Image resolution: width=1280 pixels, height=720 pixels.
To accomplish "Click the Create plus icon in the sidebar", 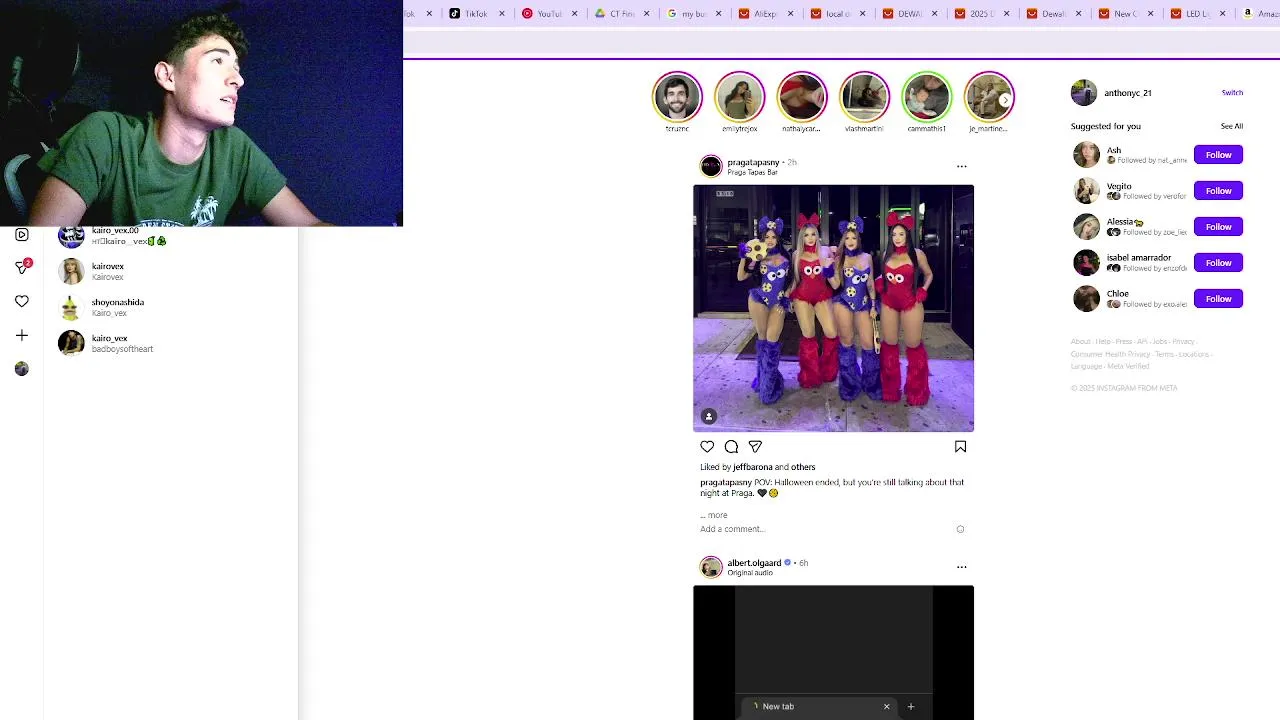I will click(22, 336).
